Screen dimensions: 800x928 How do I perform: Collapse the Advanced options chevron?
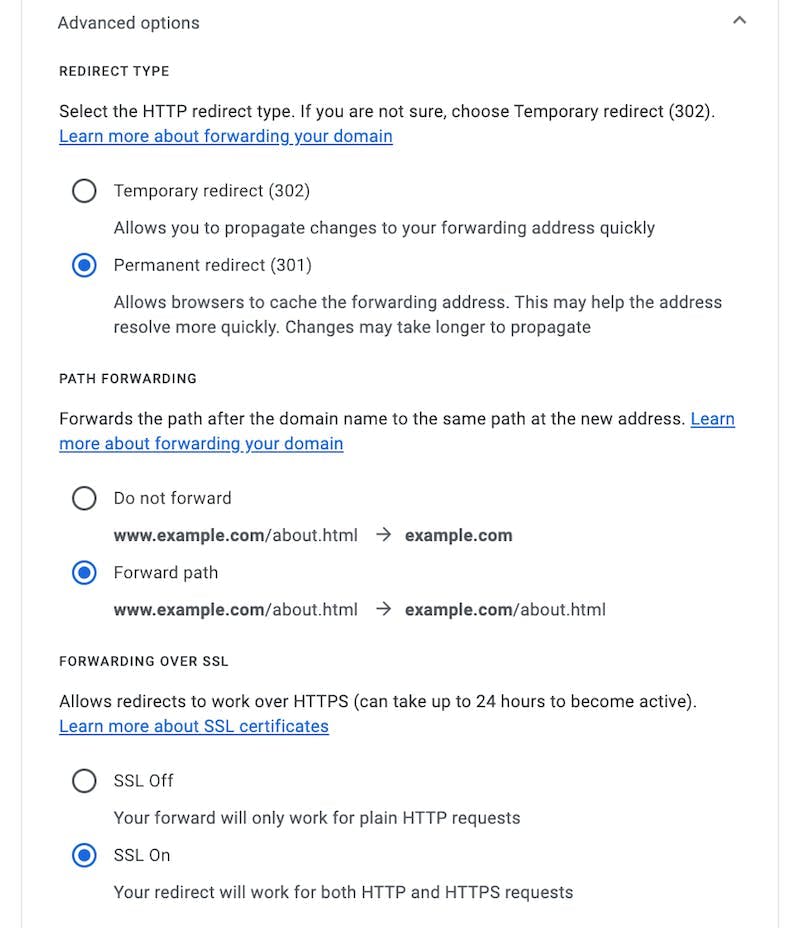coord(739,20)
